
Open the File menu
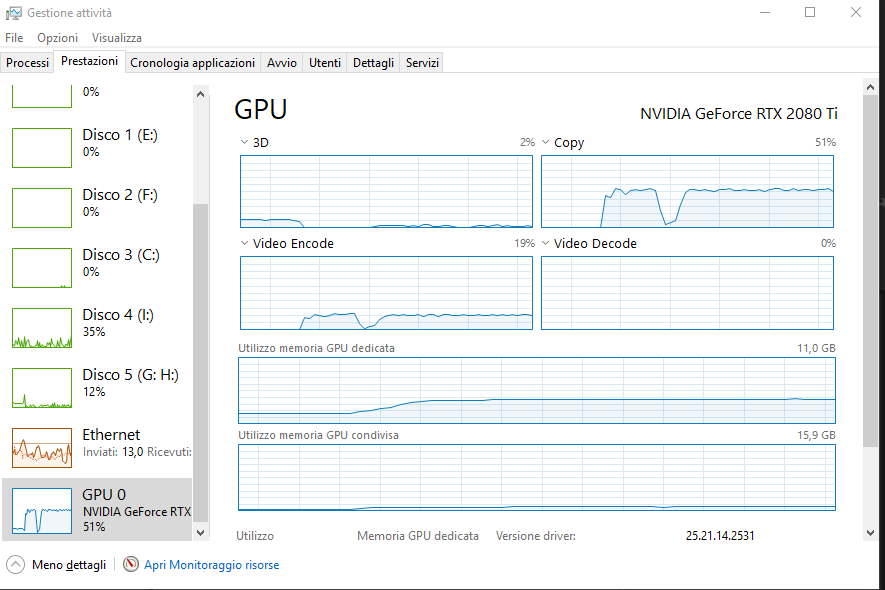(14, 37)
